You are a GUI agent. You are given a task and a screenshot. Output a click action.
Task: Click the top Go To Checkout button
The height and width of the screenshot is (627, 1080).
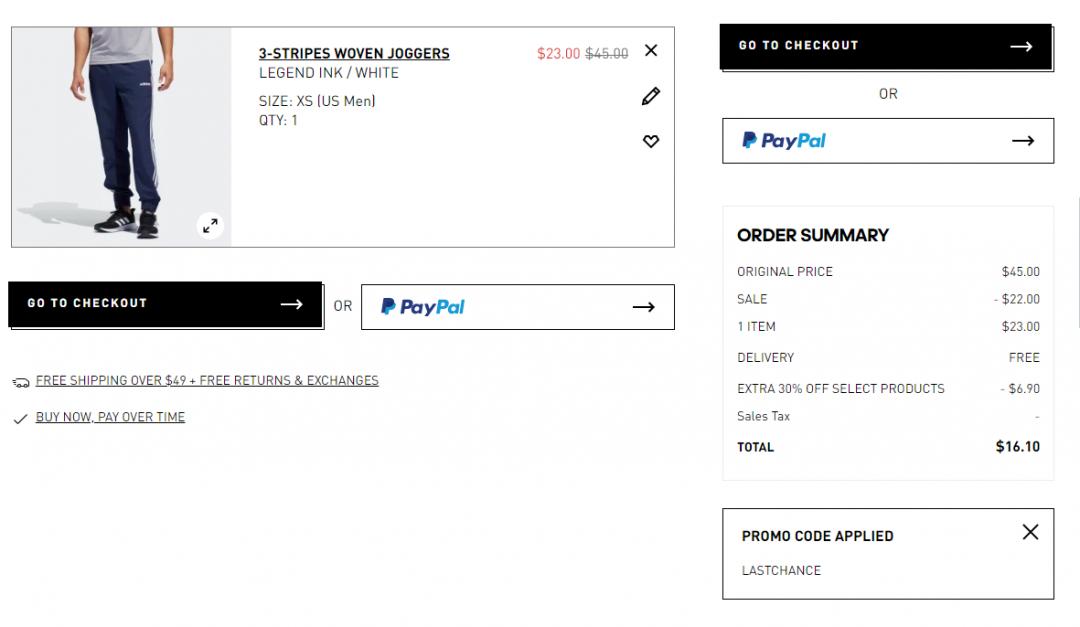(885, 46)
